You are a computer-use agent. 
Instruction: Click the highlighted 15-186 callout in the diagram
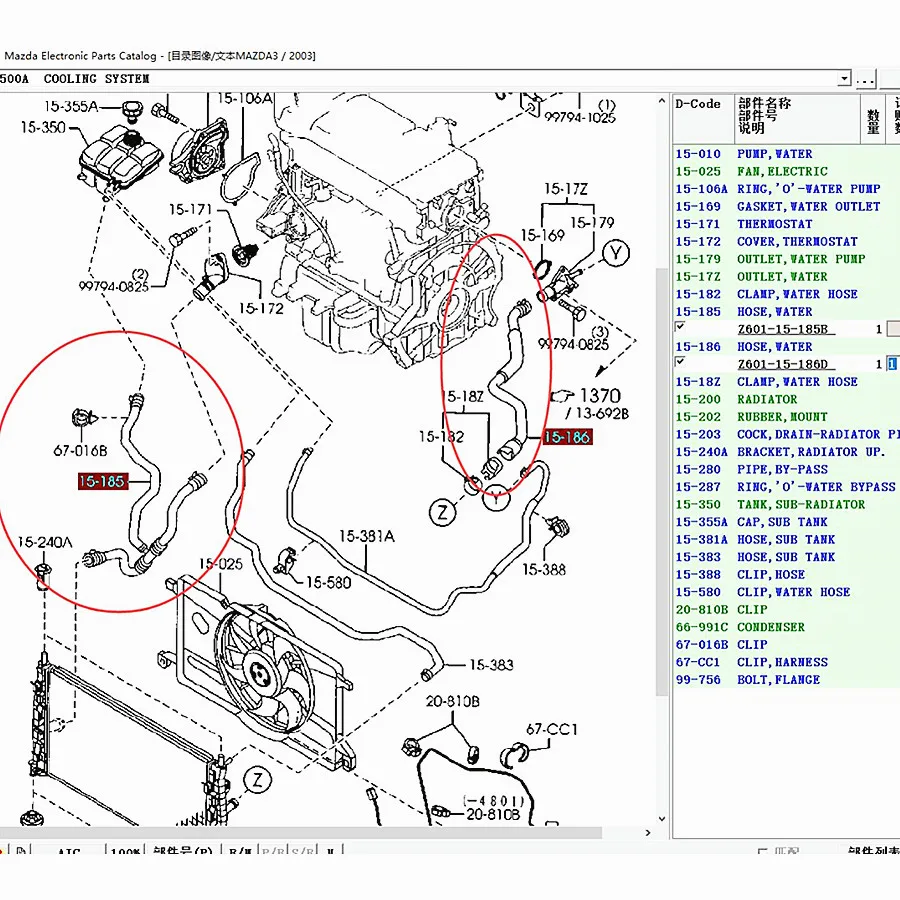pyautogui.click(x=567, y=437)
